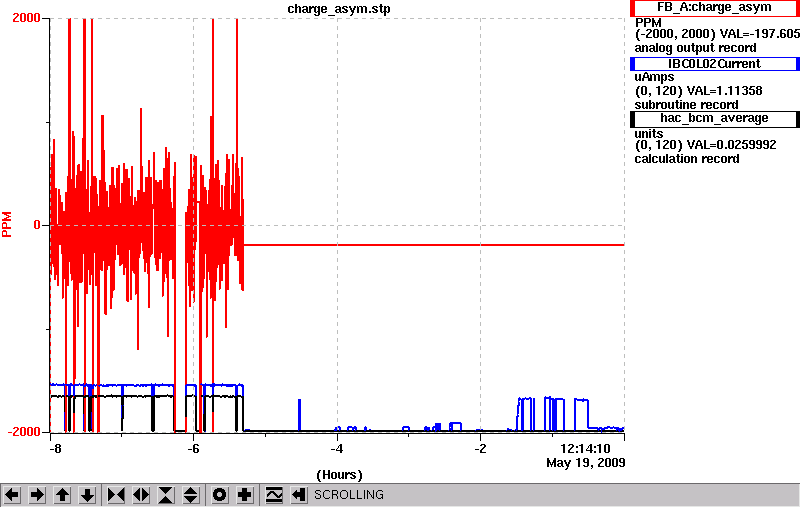Click the circle auto-scale icon
Viewport: 800px width, 507px height.
tap(219, 495)
